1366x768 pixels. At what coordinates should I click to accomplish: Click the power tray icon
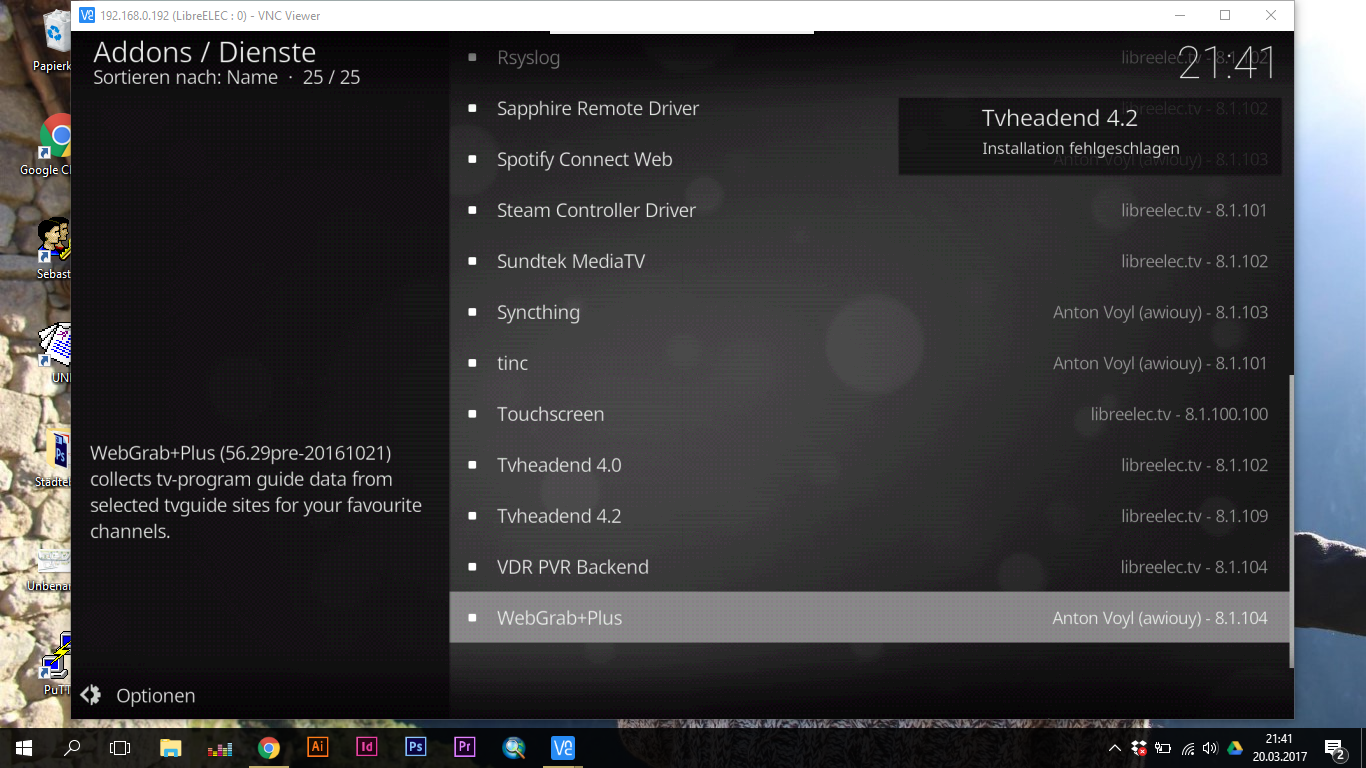pos(1163,747)
